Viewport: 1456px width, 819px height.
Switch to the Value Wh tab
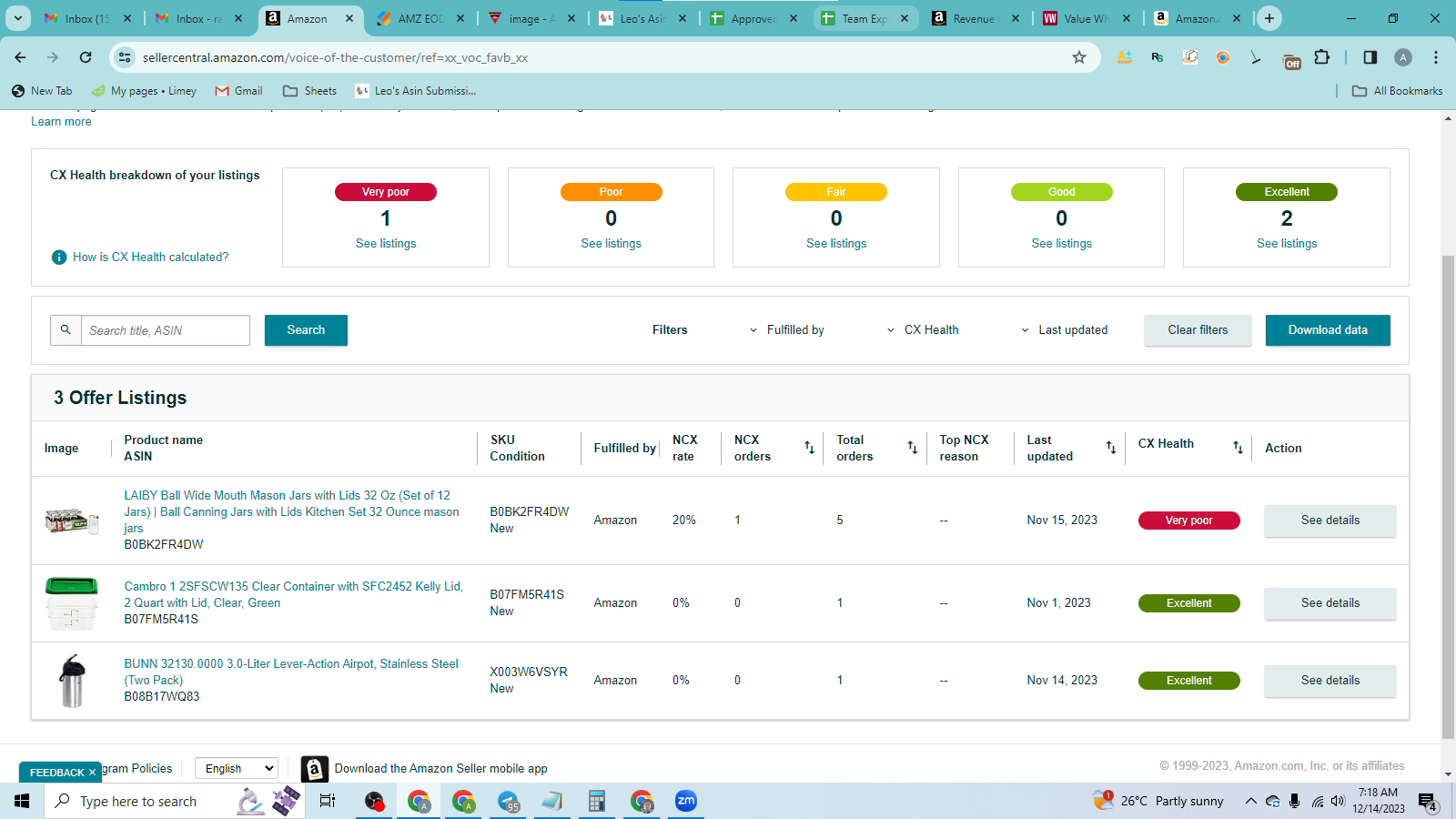tap(1087, 18)
